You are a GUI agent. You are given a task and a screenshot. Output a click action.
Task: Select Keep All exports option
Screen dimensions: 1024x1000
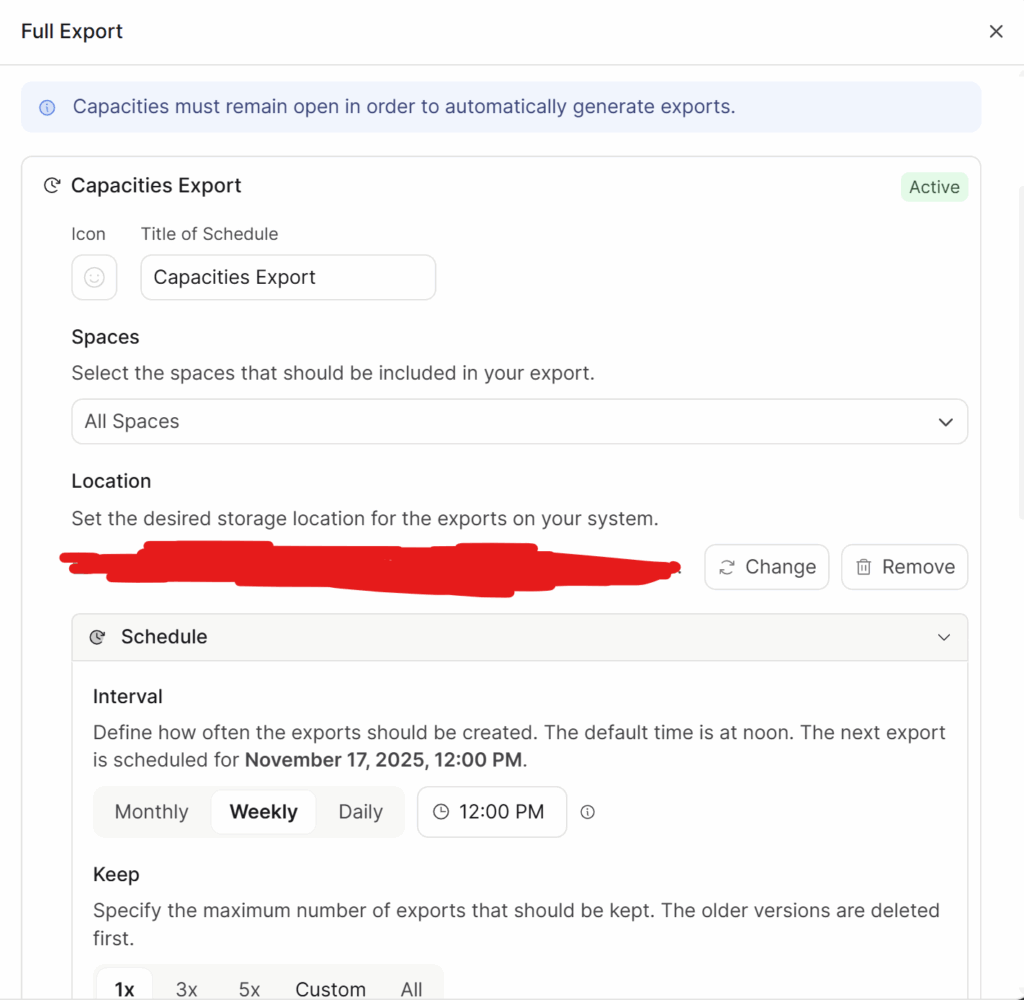click(x=412, y=988)
